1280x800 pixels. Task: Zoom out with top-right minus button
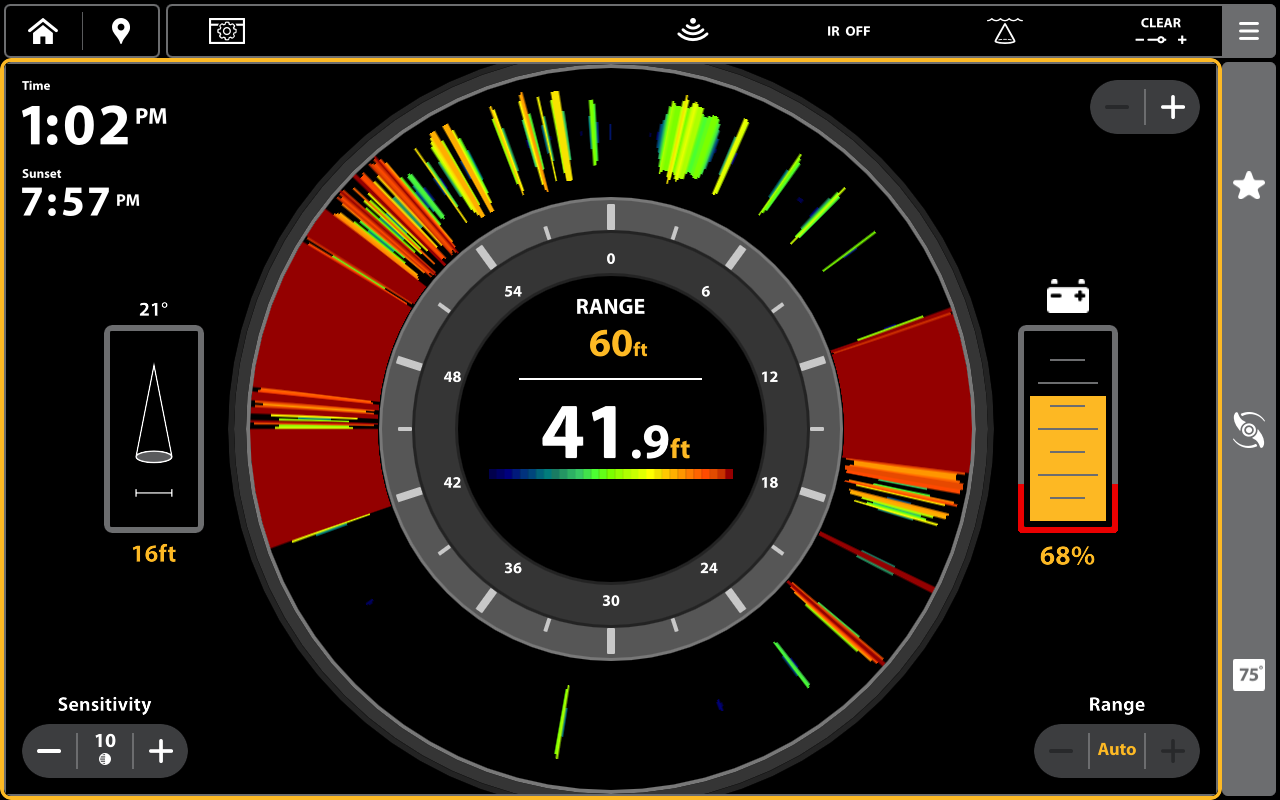point(1118,107)
